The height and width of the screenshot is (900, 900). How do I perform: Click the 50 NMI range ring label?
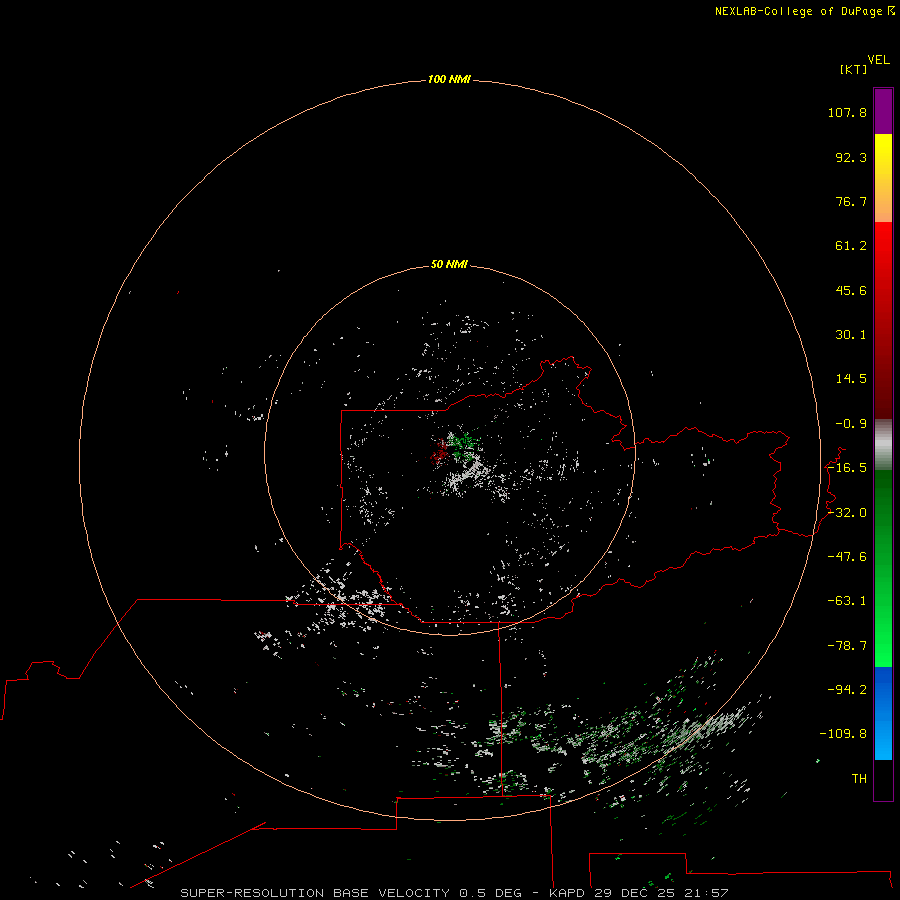[x=449, y=264]
